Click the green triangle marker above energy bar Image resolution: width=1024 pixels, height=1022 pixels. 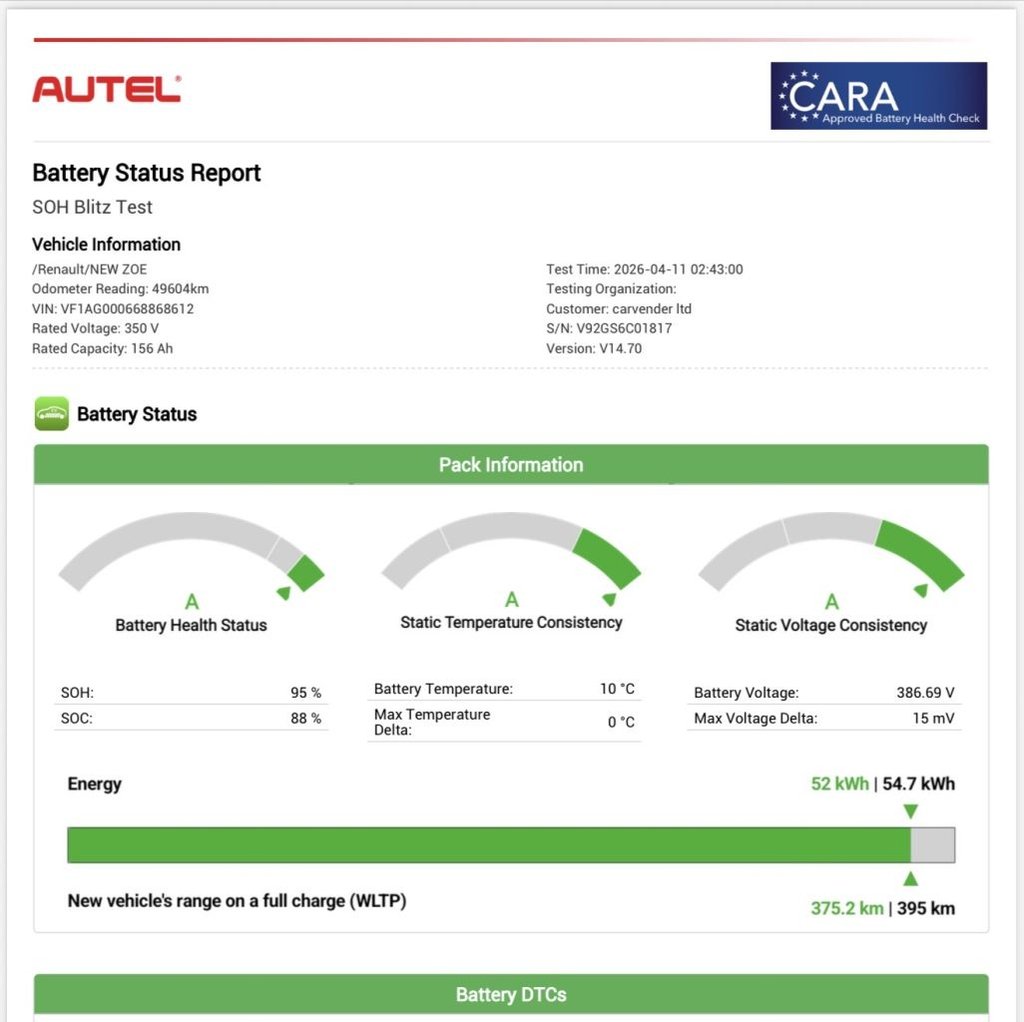click(x=910, y=811)
